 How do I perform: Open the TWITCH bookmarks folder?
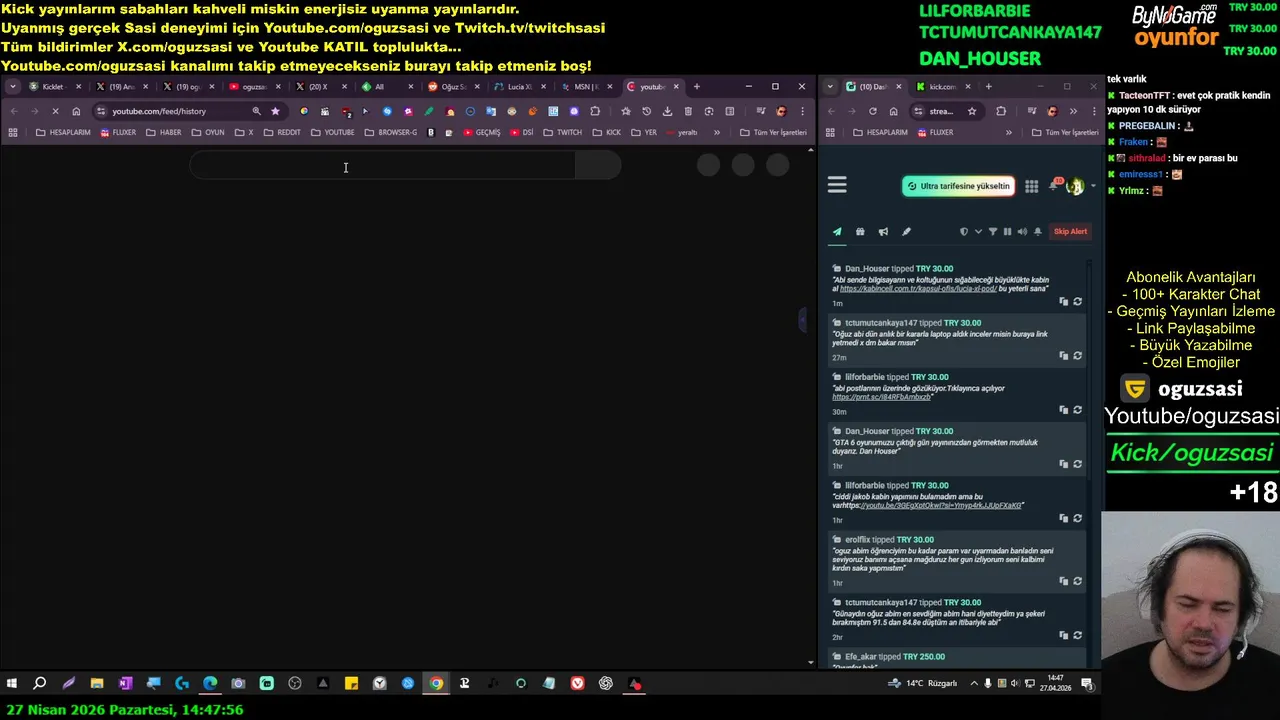[562, 132]
